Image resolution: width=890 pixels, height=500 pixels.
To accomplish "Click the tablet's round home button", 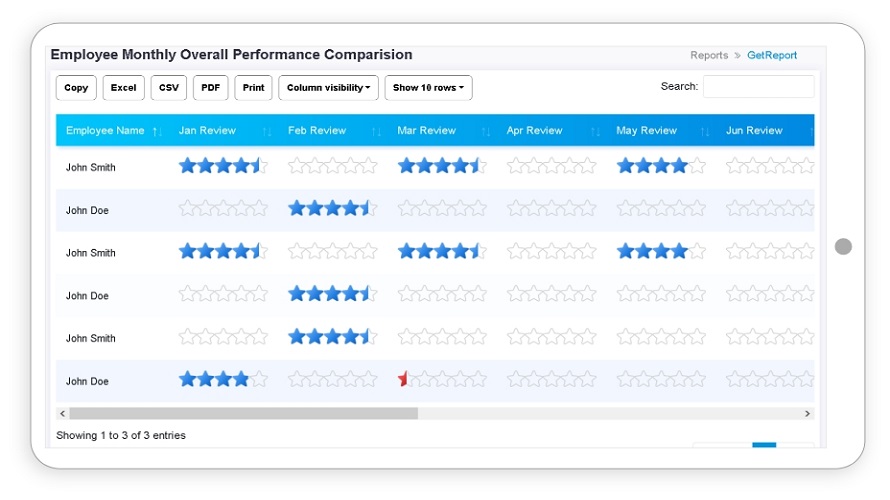I will pyautogui.click(x=843, y=246).
